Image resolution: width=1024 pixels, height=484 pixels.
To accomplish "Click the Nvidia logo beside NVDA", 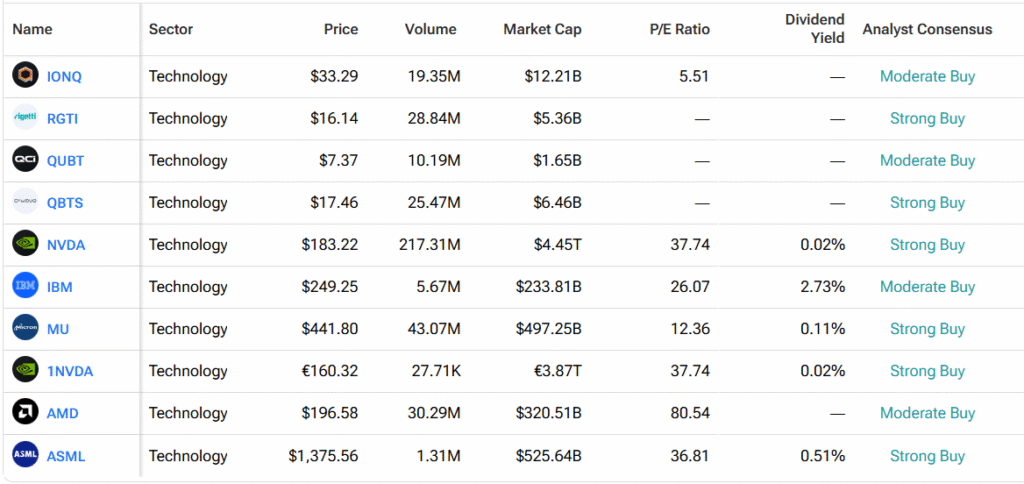I will (x=25, y=244).
